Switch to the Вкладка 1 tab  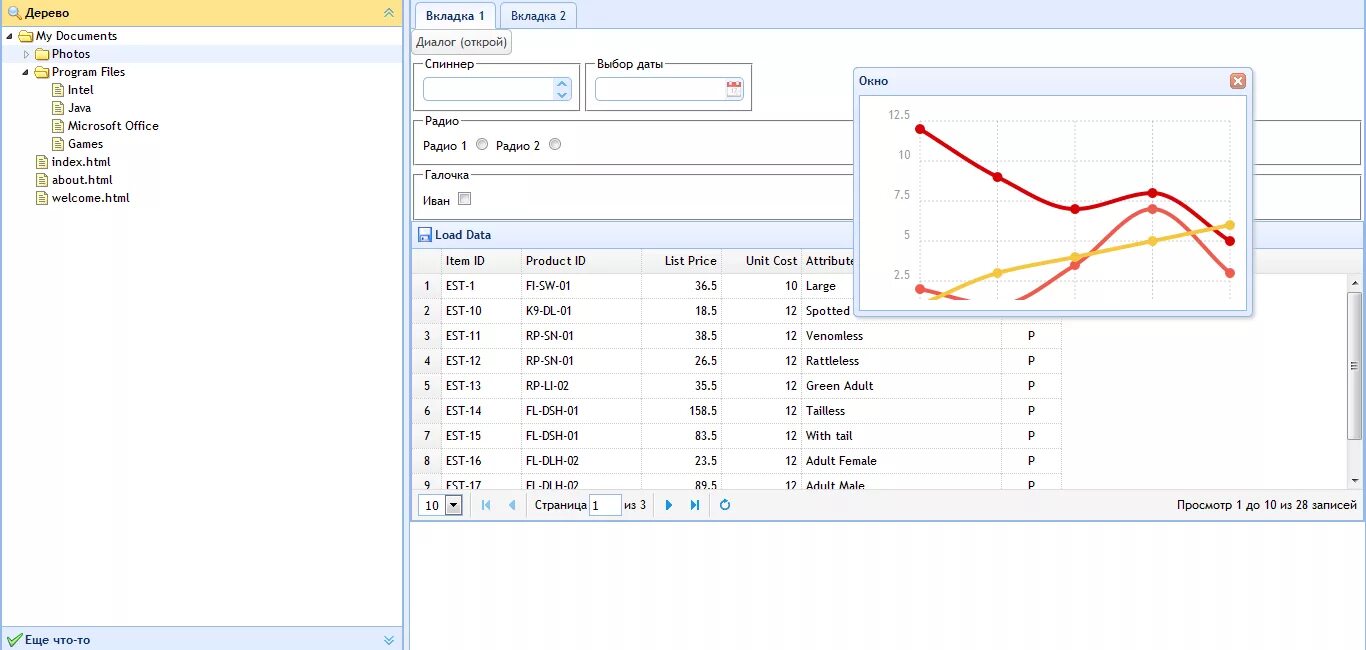coord(455,16)
